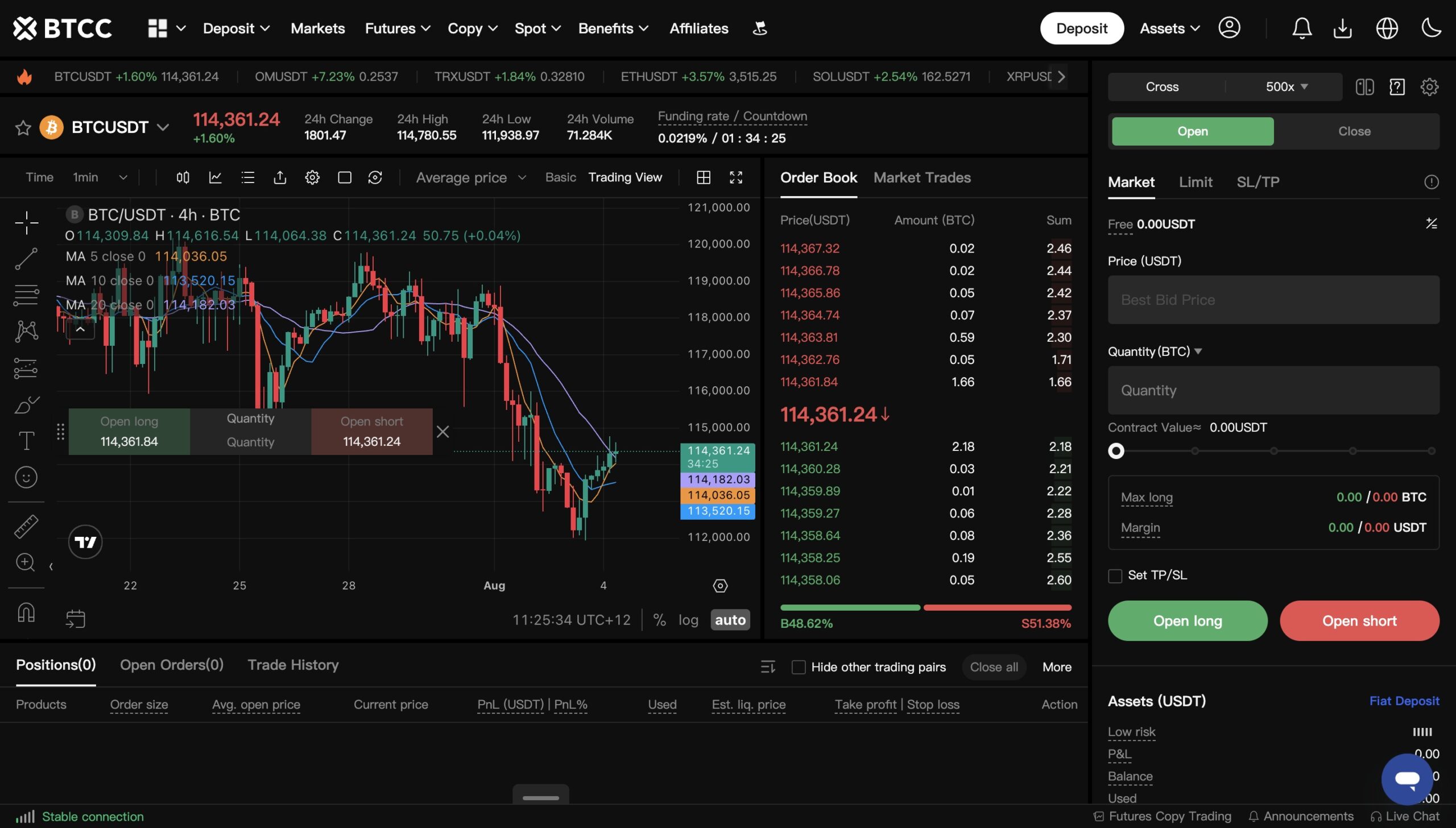Click the Quantity input field
Screen dimensions: 1456x828
[1273, 390]
